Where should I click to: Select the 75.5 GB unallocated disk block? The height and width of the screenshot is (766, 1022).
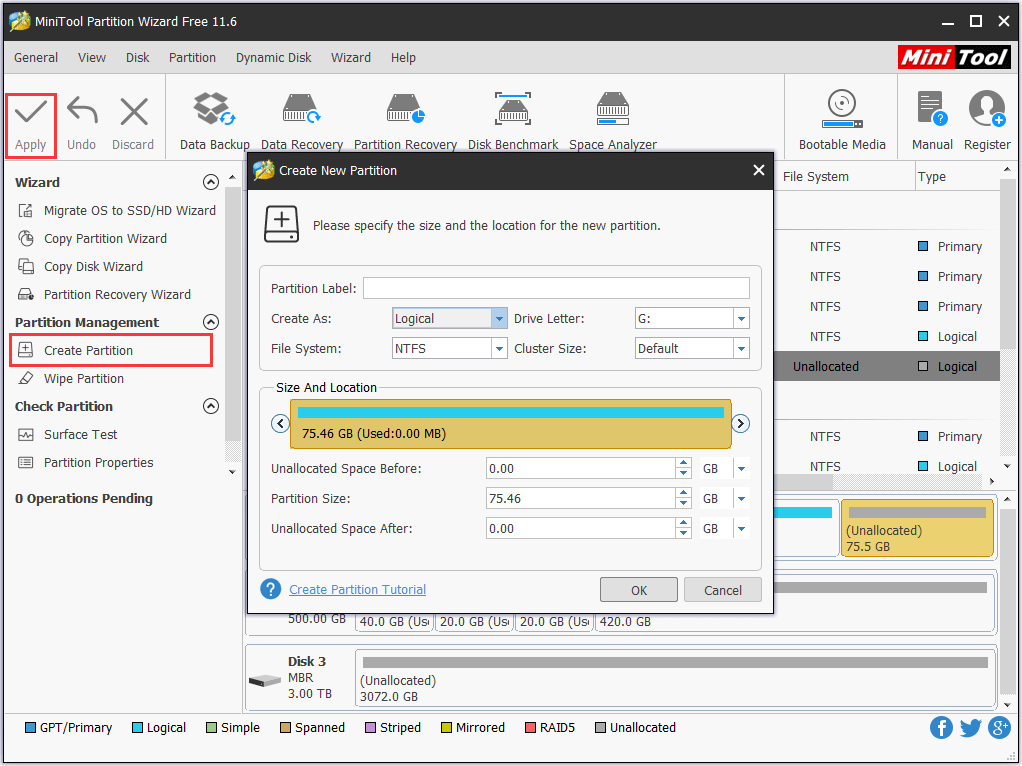tap(917, 528)
